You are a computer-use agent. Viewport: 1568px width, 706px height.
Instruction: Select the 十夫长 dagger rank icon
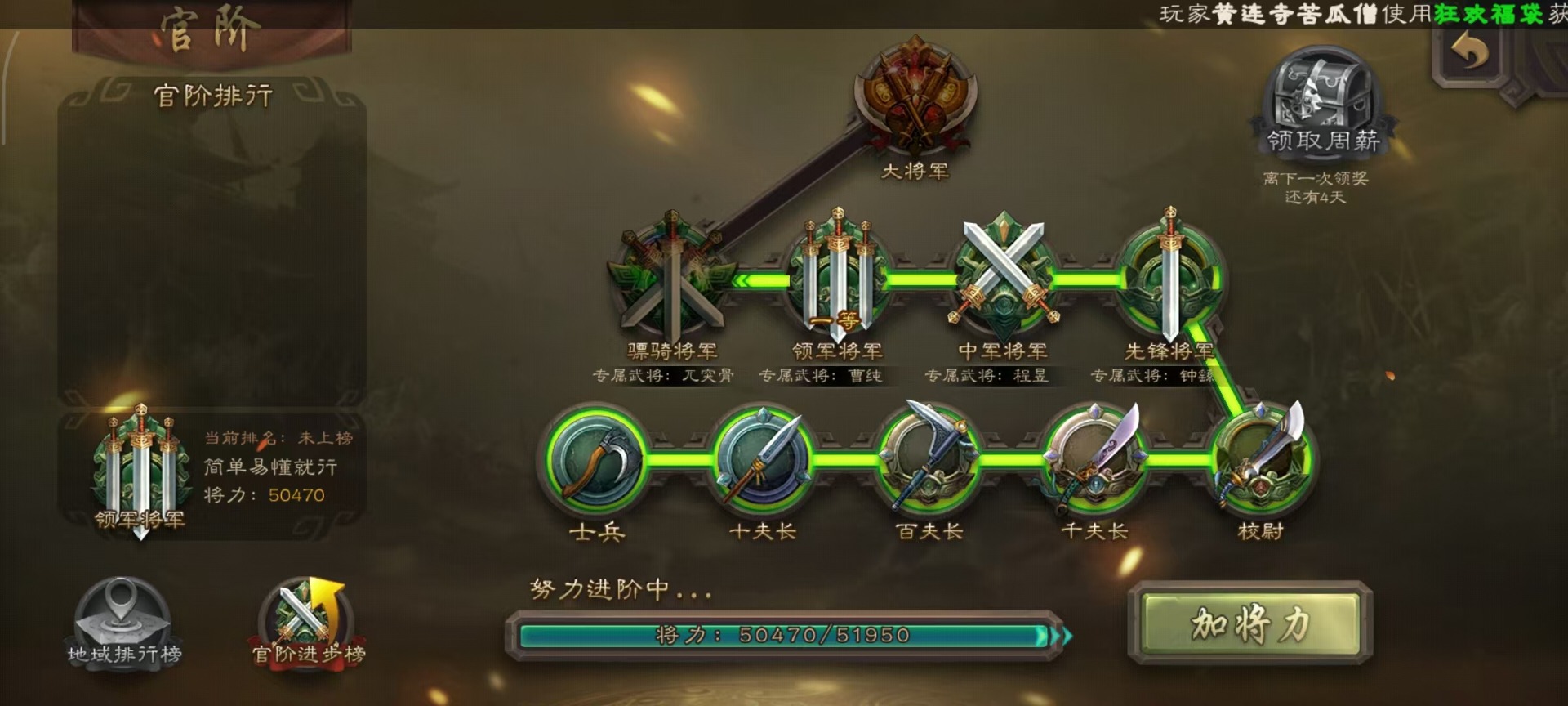tap(763, 460)
